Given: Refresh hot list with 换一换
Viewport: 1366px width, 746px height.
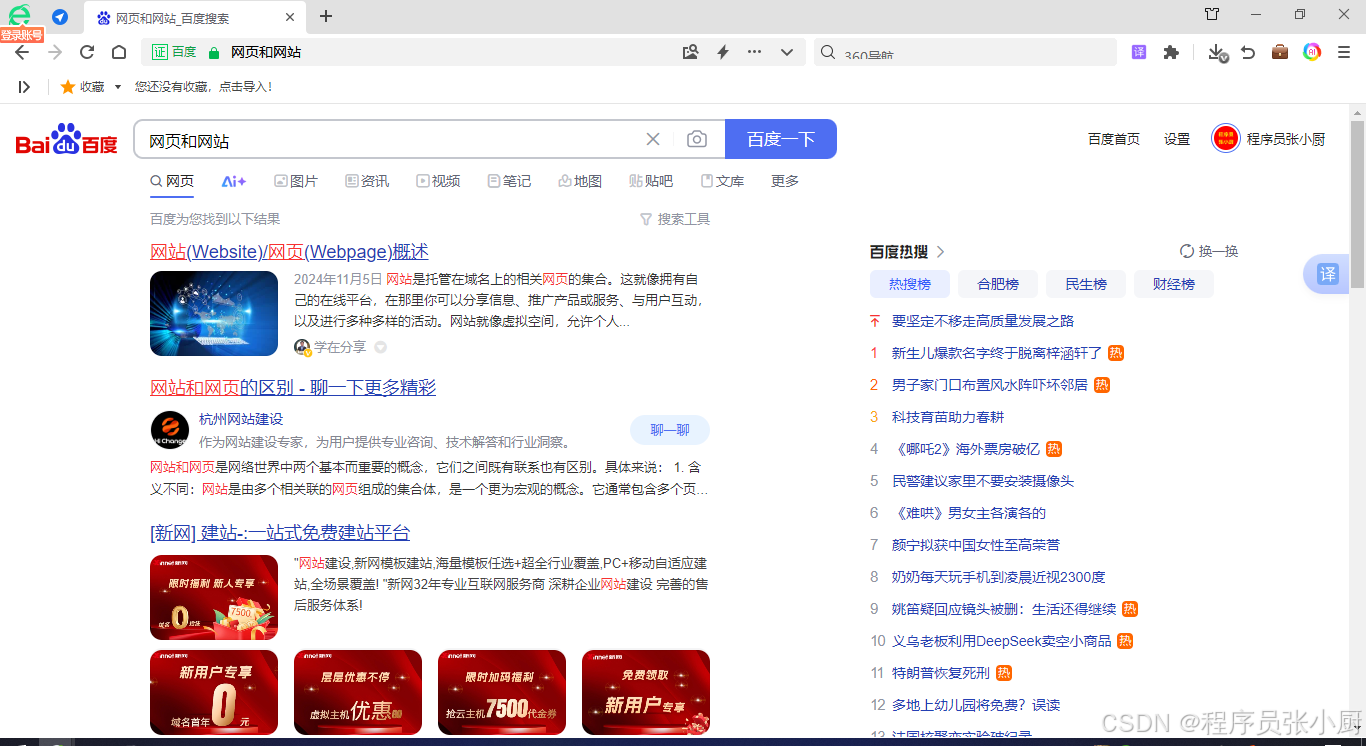Looking at the screenshot, I should click(x=1209, y=251).
